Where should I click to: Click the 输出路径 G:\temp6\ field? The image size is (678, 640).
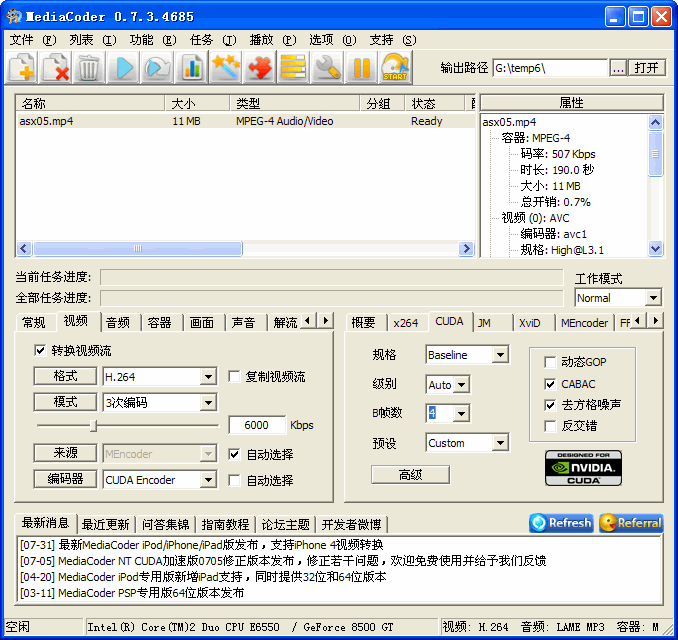(x=550, y=68)
